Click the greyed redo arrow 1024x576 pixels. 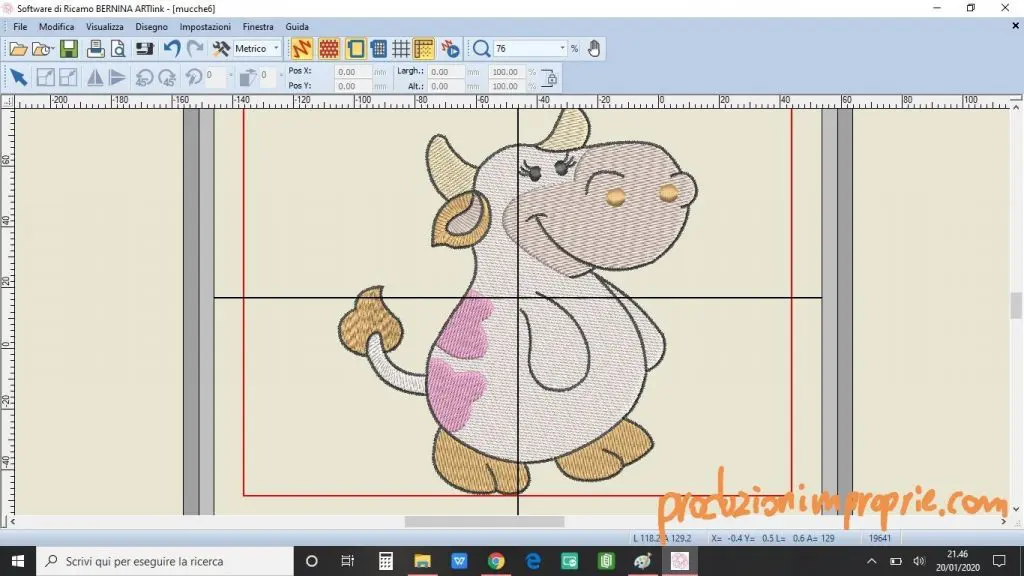[x=195, y=48]
